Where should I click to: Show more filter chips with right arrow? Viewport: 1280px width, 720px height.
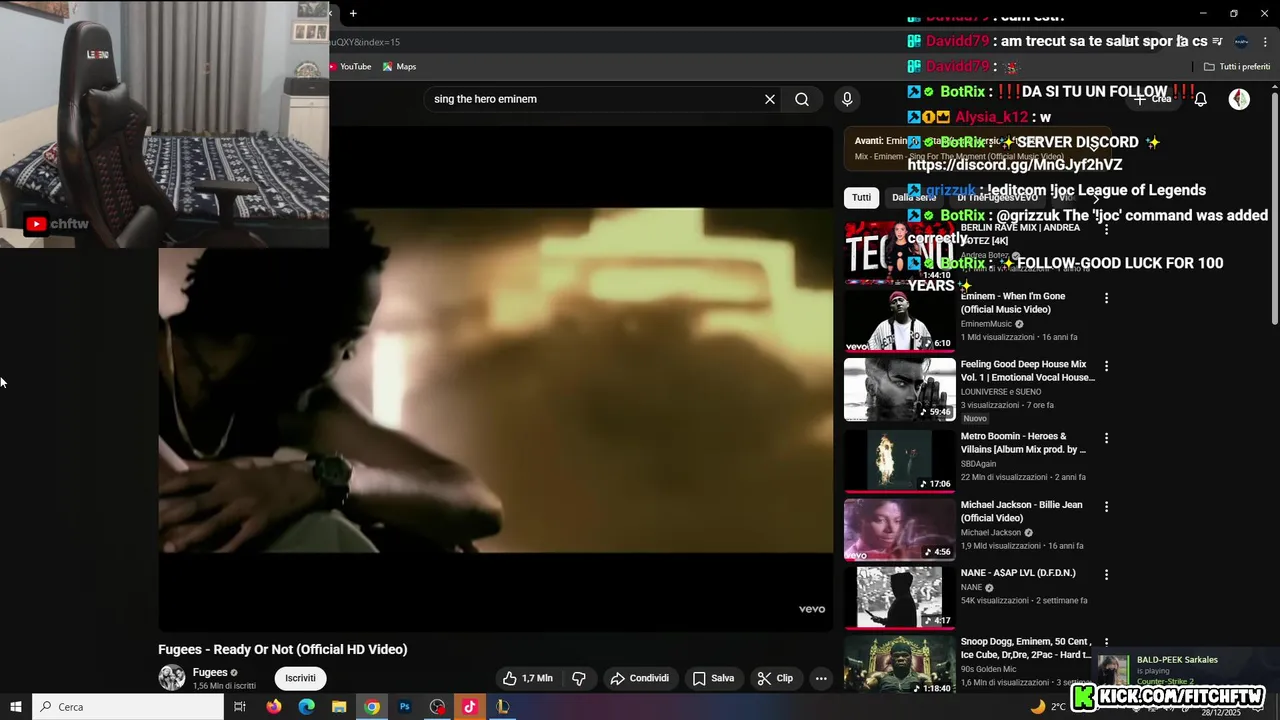point(1096,197)
